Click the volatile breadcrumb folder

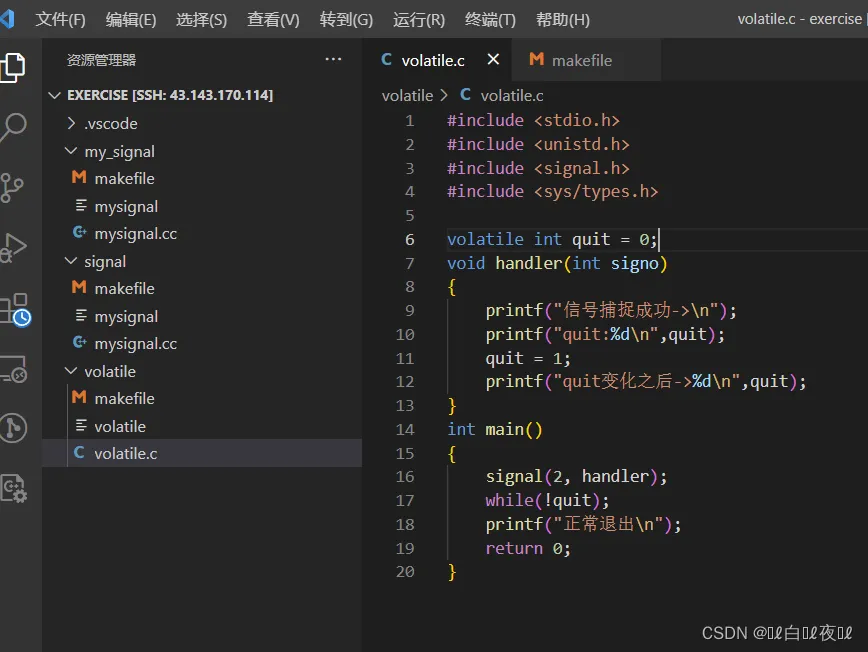tap(407, 95)
